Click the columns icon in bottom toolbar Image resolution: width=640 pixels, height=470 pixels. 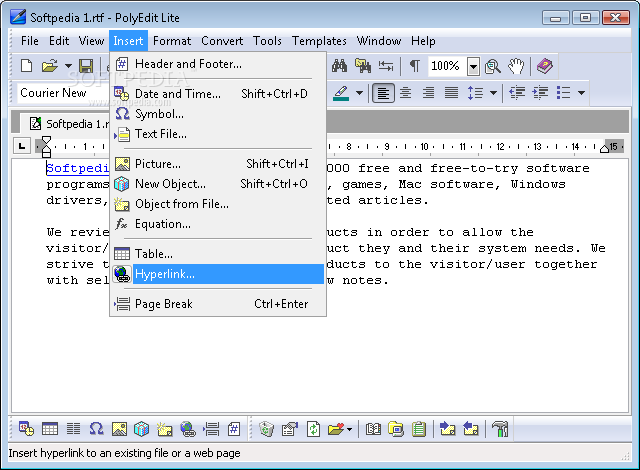click(73, 429)
